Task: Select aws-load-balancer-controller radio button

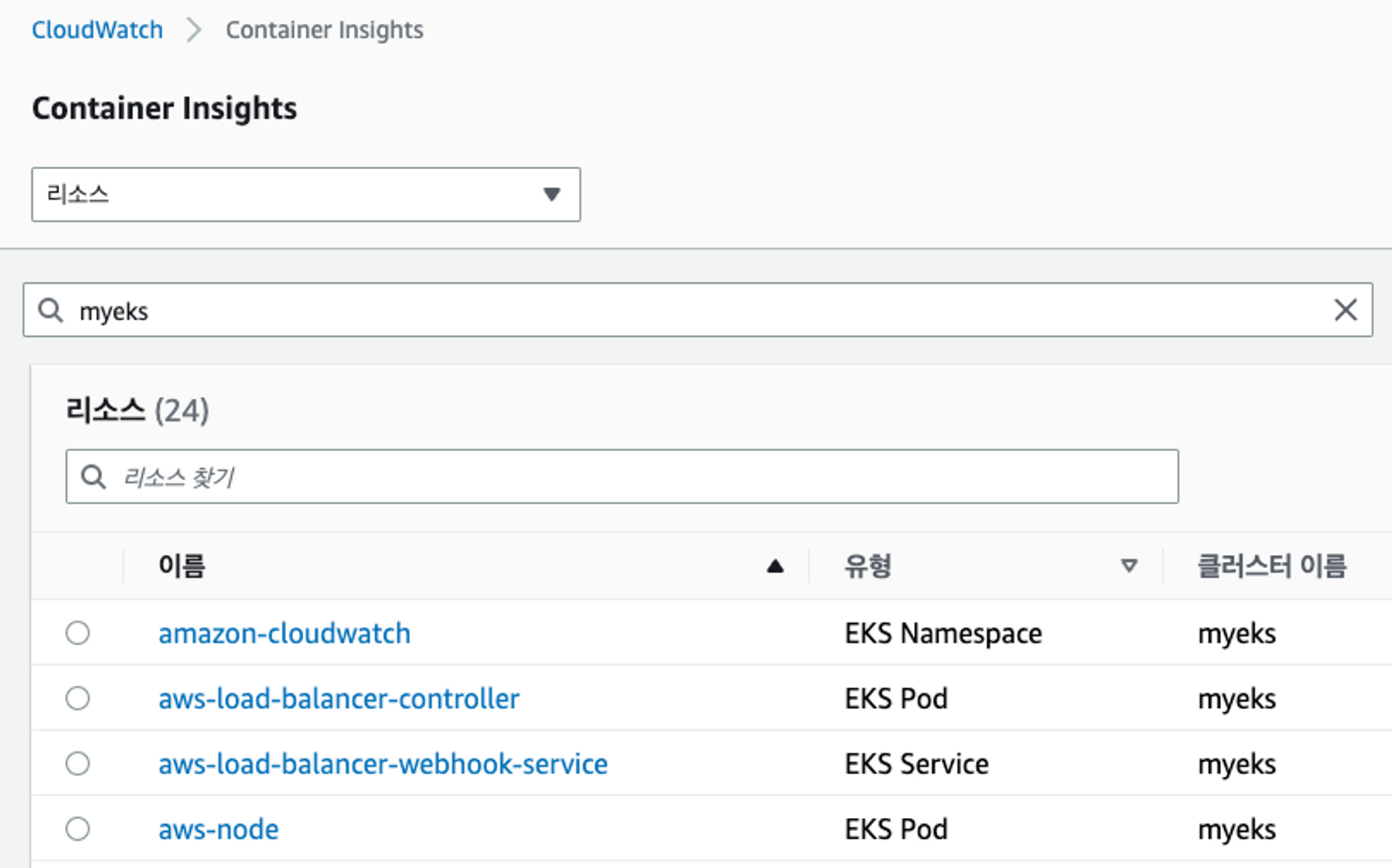Action: tap(77, 698)
